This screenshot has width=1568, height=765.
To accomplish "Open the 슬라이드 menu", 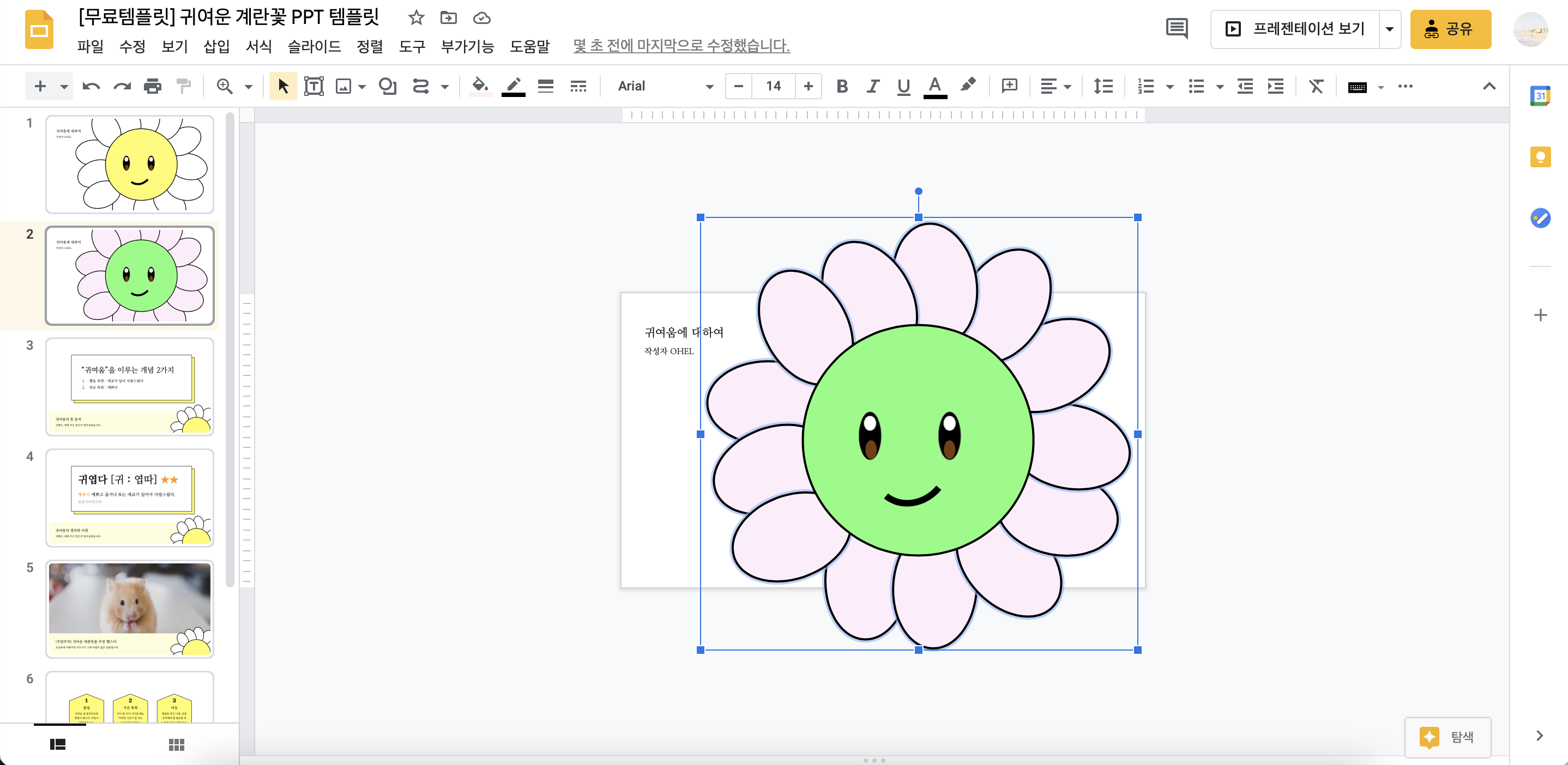I will [x=313, y=46].
